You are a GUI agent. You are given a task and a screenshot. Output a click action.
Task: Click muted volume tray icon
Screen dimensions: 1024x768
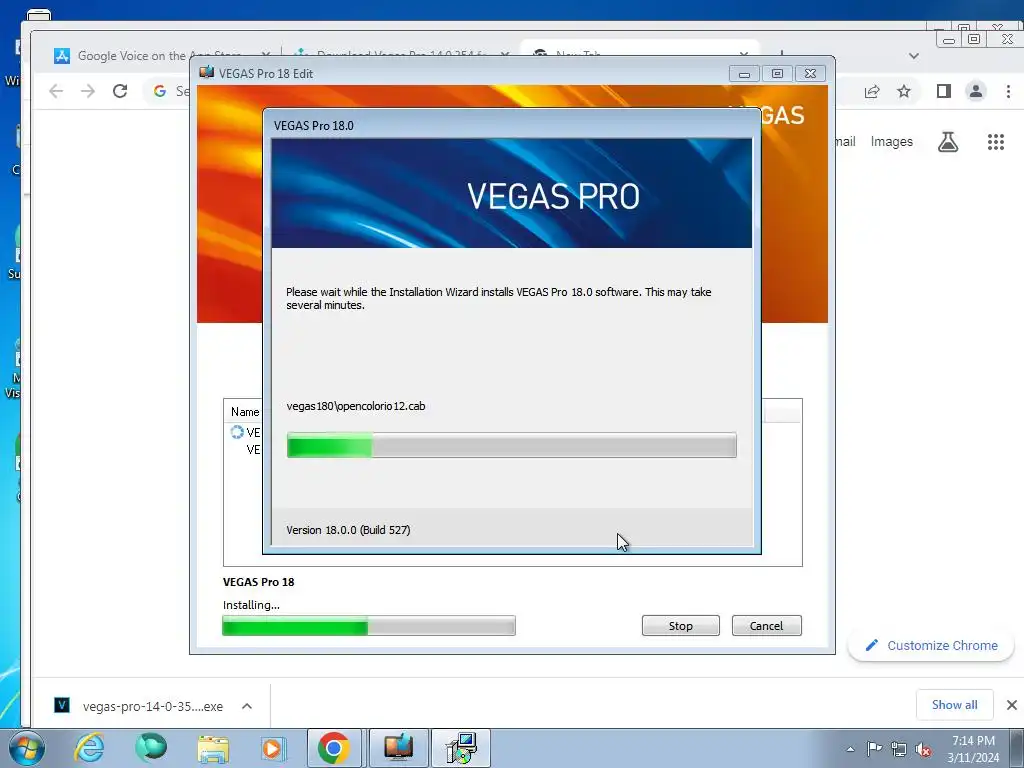(923, 750)
